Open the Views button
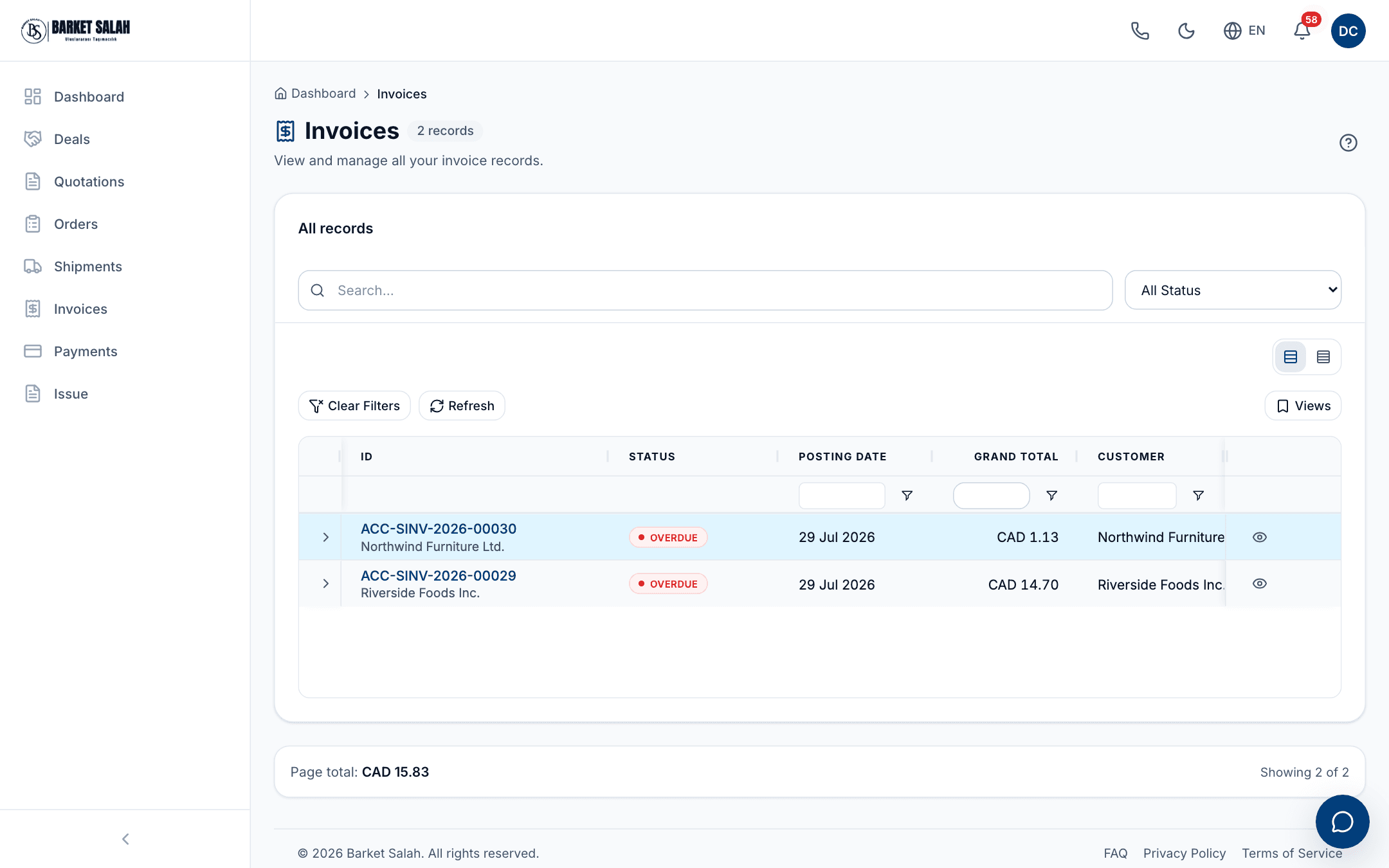 point(1303,406)
